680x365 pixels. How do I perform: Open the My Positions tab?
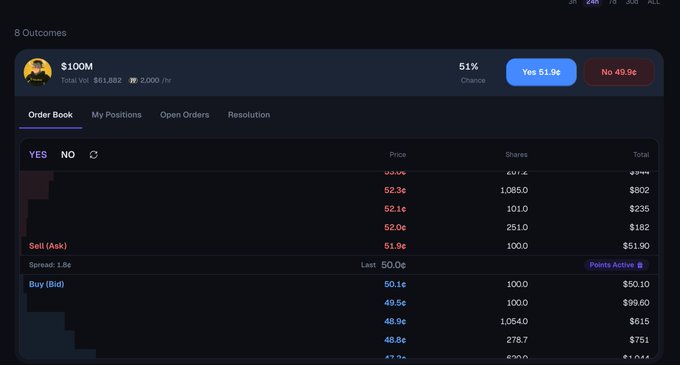click(116, 115)
